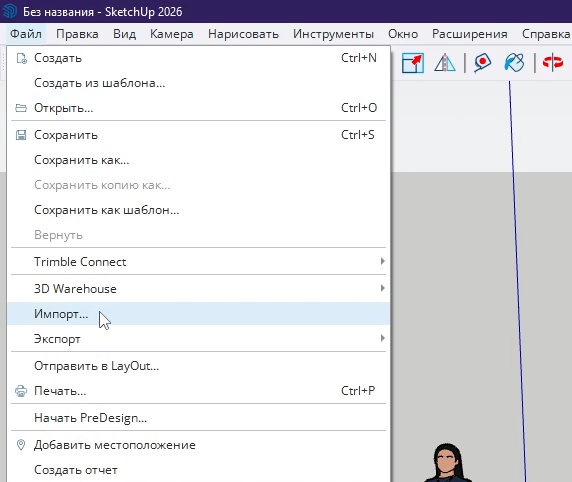
Task: Click the location pin icon in menu
Action: coord(21,445)
